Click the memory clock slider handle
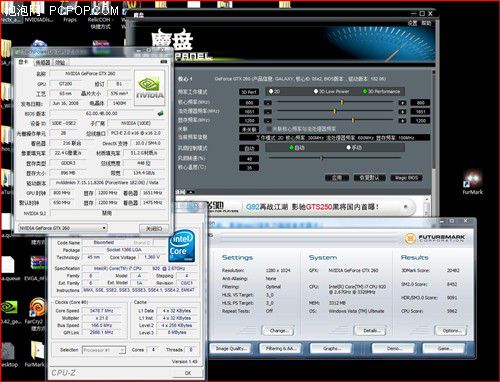Image resolution: width=500 pixels, height=382 pixels. point(353,120)
